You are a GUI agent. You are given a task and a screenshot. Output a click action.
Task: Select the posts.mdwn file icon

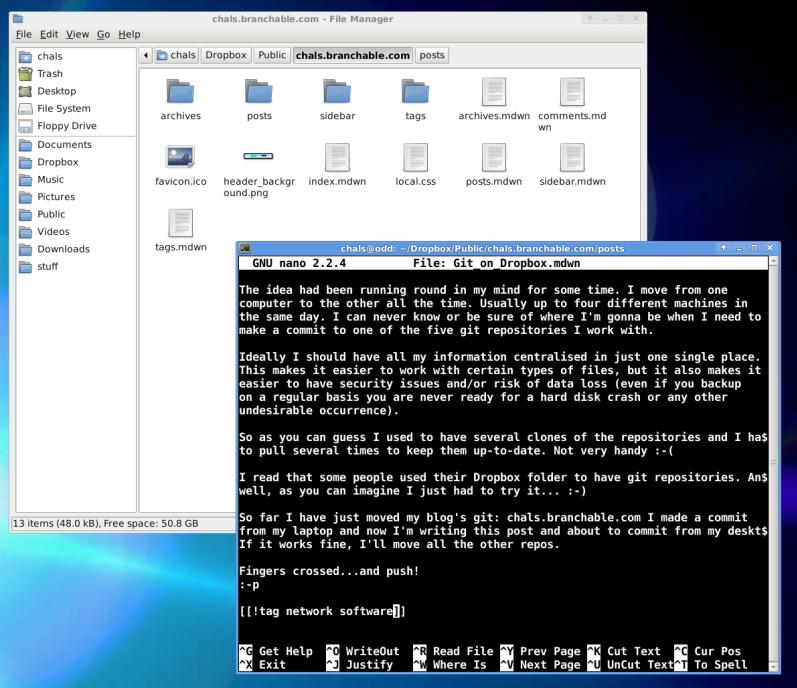[494, 158]
